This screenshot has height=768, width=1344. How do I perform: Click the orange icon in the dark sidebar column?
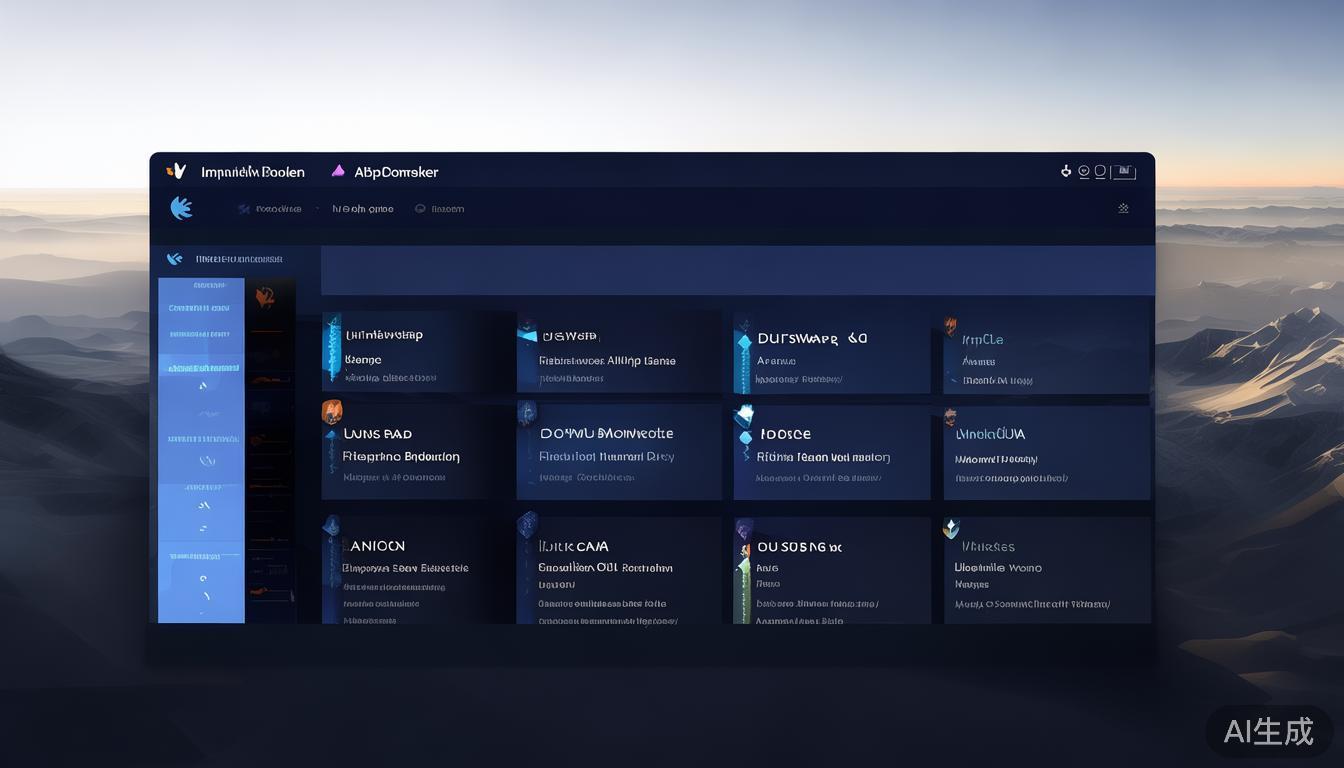tap(265, 297)
